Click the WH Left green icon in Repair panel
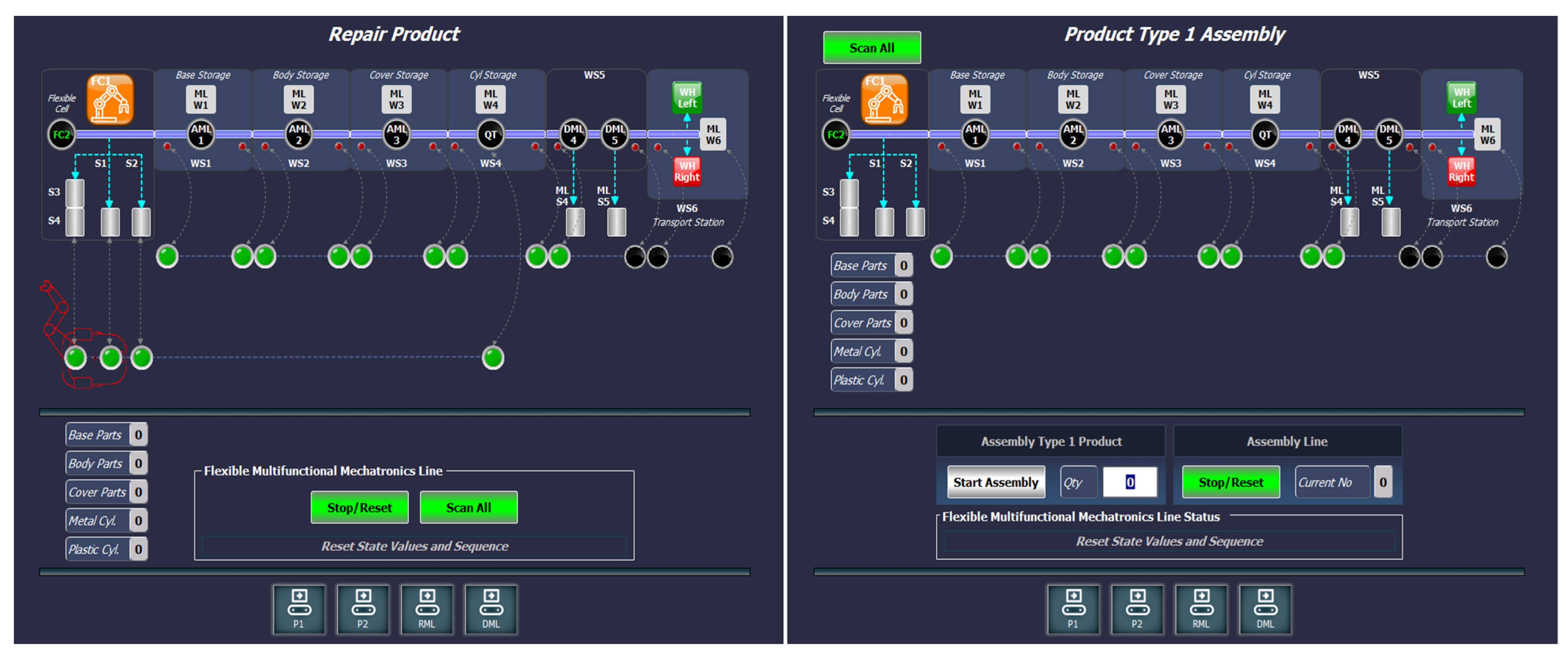Viewport: 1568px width, 657px height. [687, 97]
